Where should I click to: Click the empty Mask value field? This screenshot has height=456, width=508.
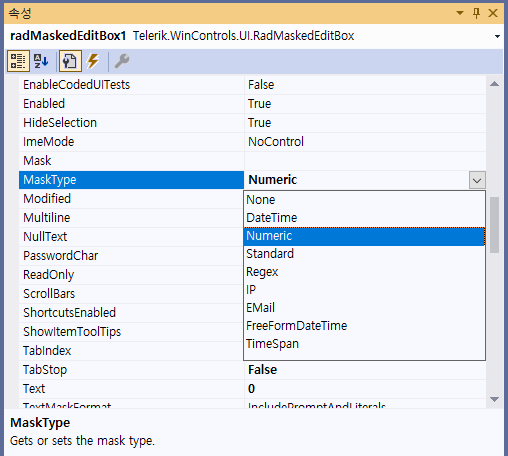[365, 161]
